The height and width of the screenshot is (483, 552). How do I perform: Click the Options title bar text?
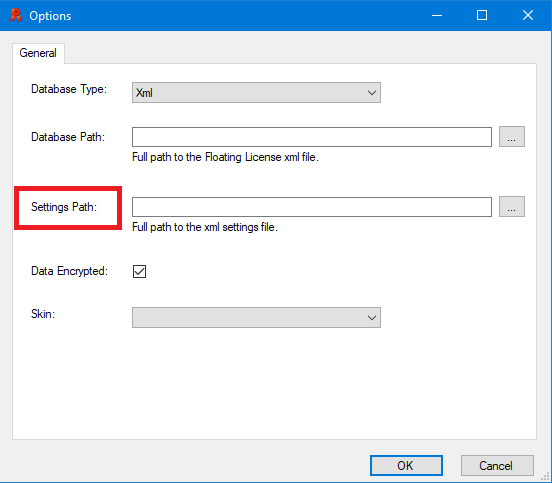pyautogui.click(x=50, y=16)
